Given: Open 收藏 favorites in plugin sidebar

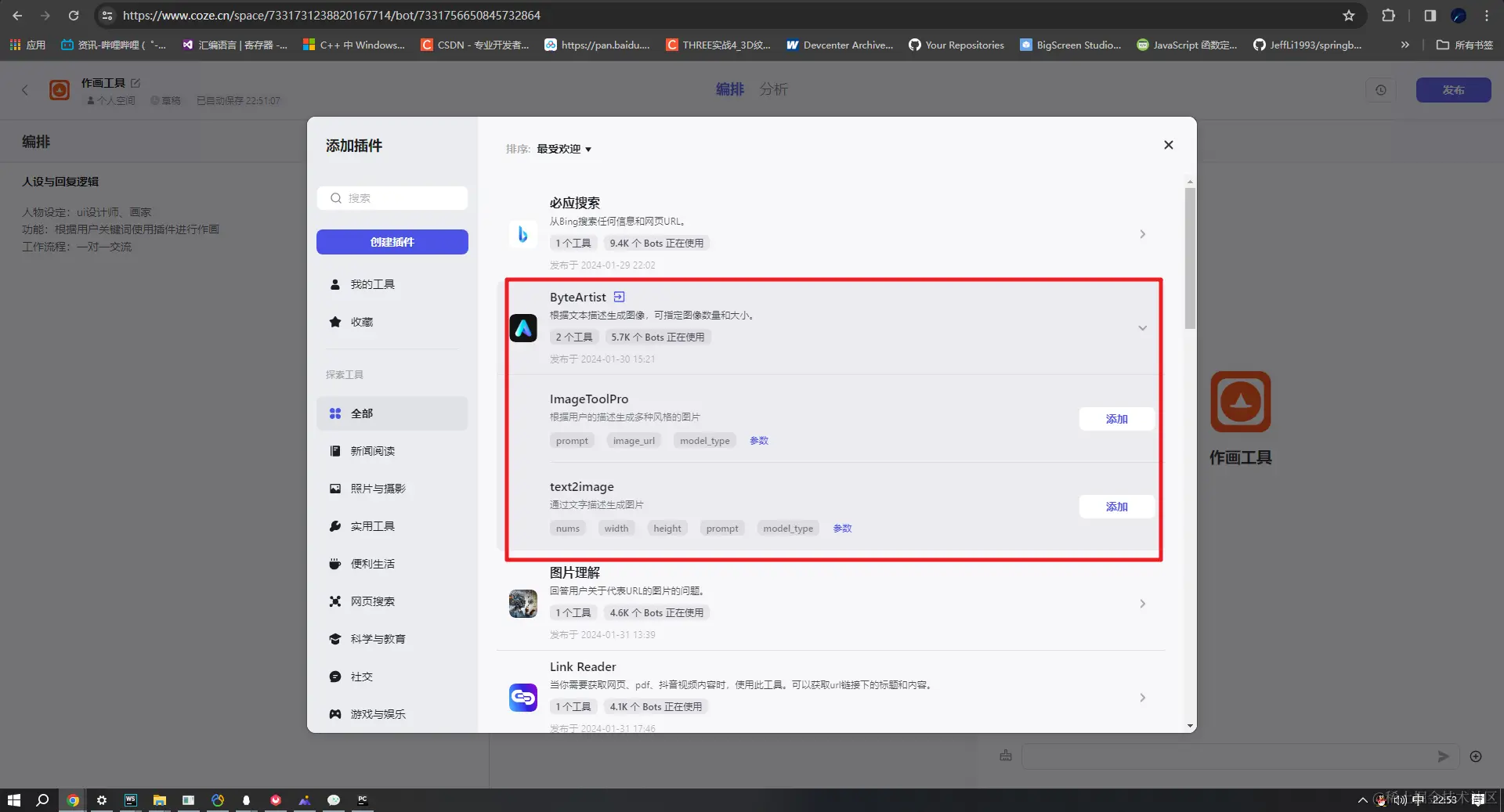Looking at the screenshot, I should pyautogui.click(x=392, y=322).
